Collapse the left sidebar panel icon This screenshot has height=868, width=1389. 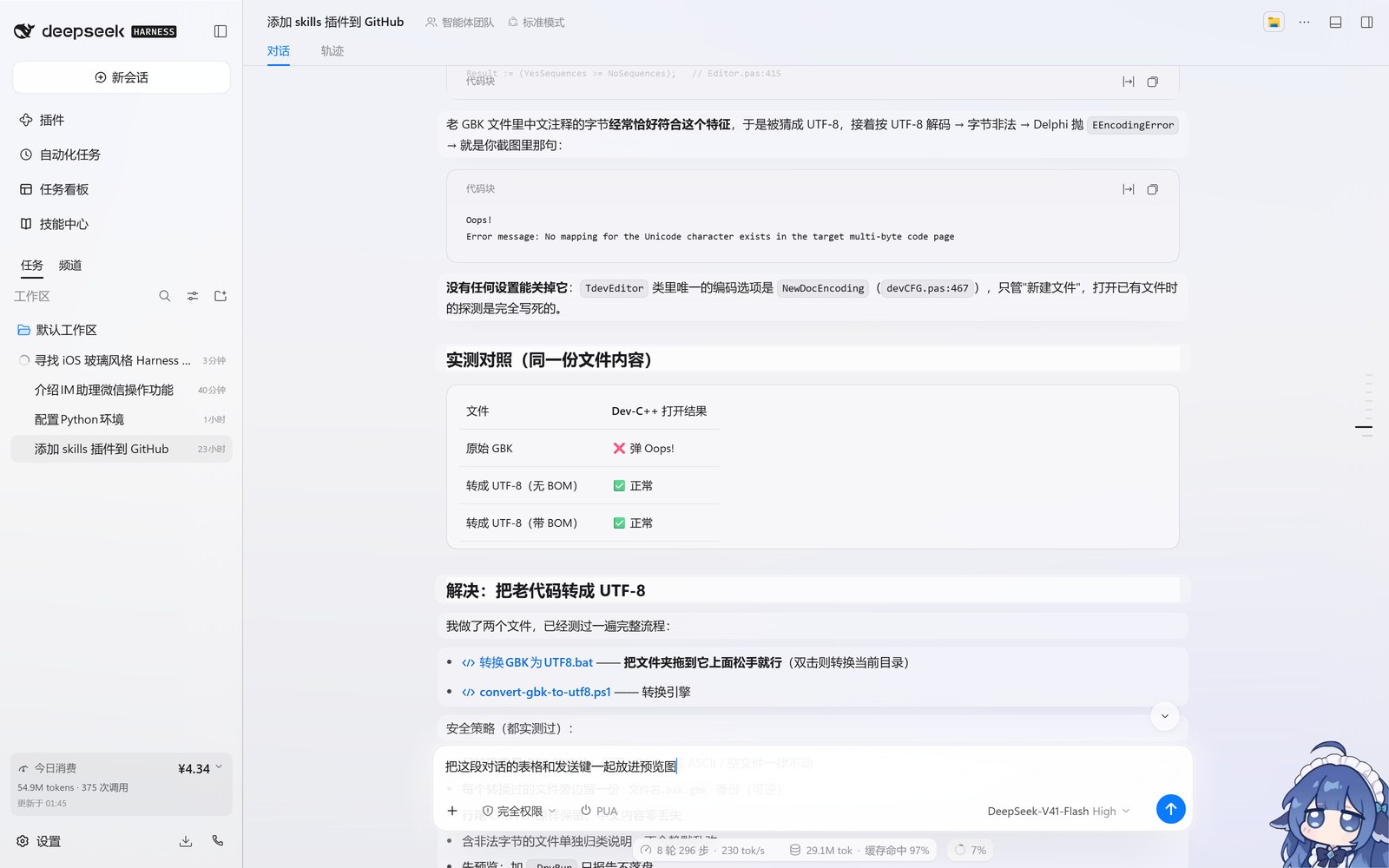221,31
